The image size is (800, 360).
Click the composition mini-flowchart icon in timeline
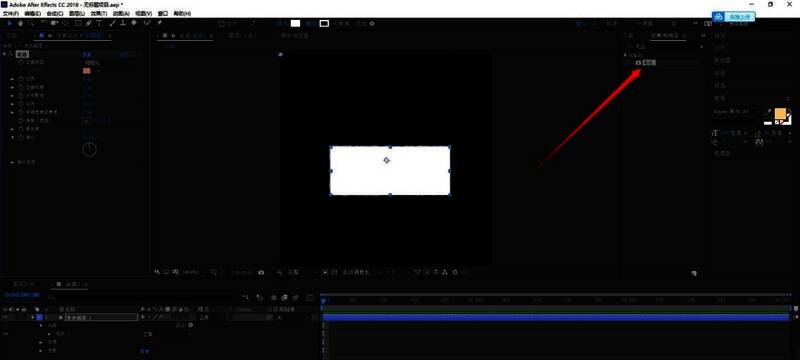click(x=245, y=297)
